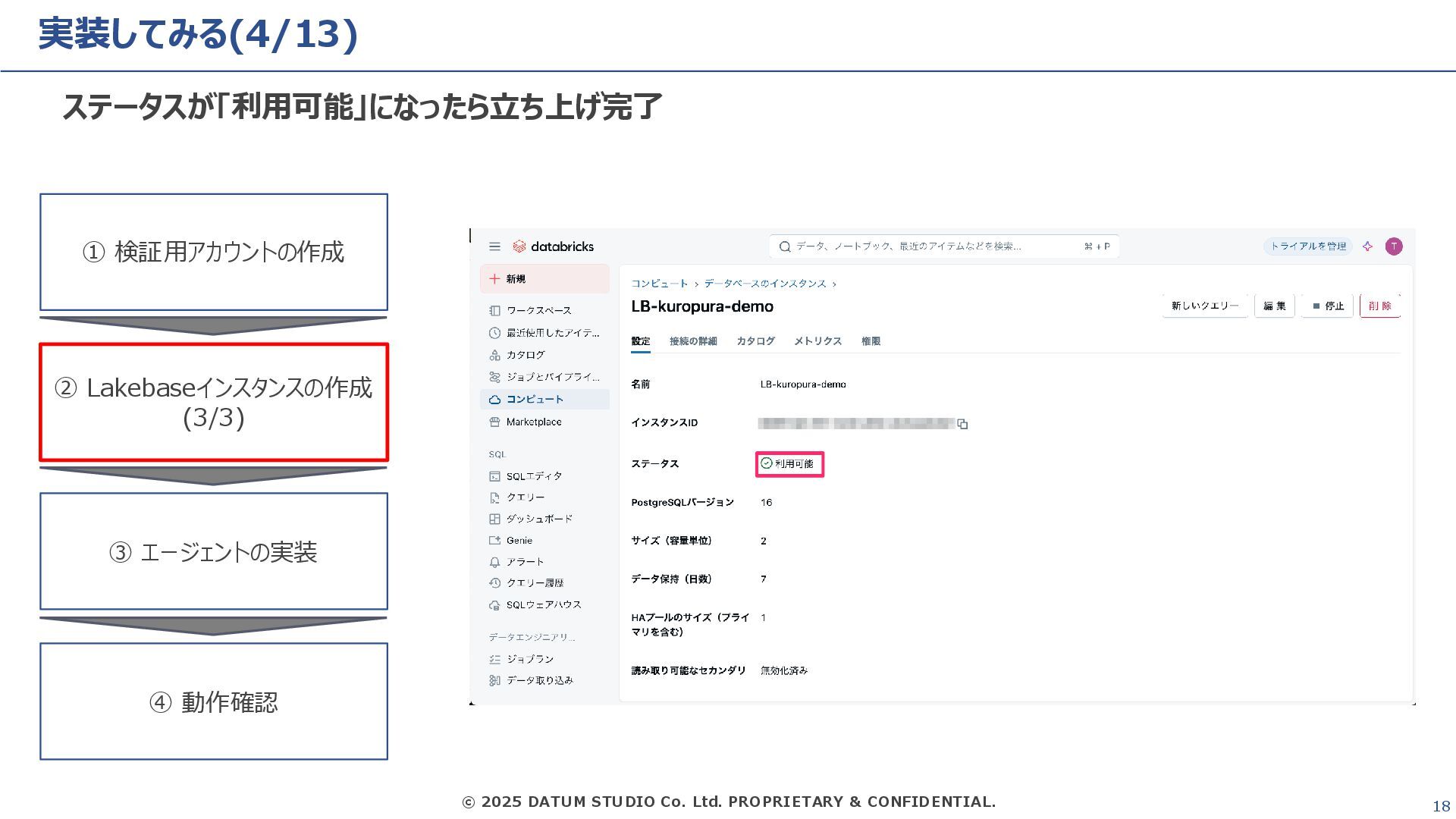Click the データ保持（日数） label
The image size is (1456, 819).
click(671, 579)
